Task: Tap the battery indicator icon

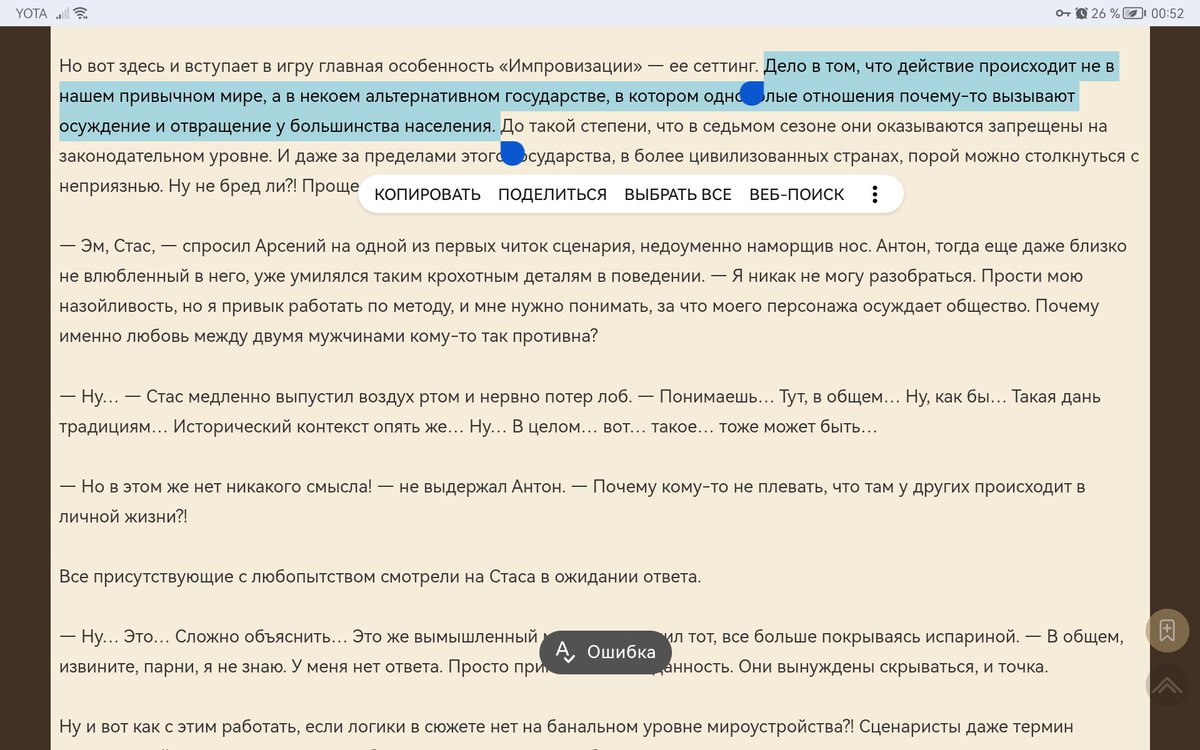Action: [x=1132, y=13]
